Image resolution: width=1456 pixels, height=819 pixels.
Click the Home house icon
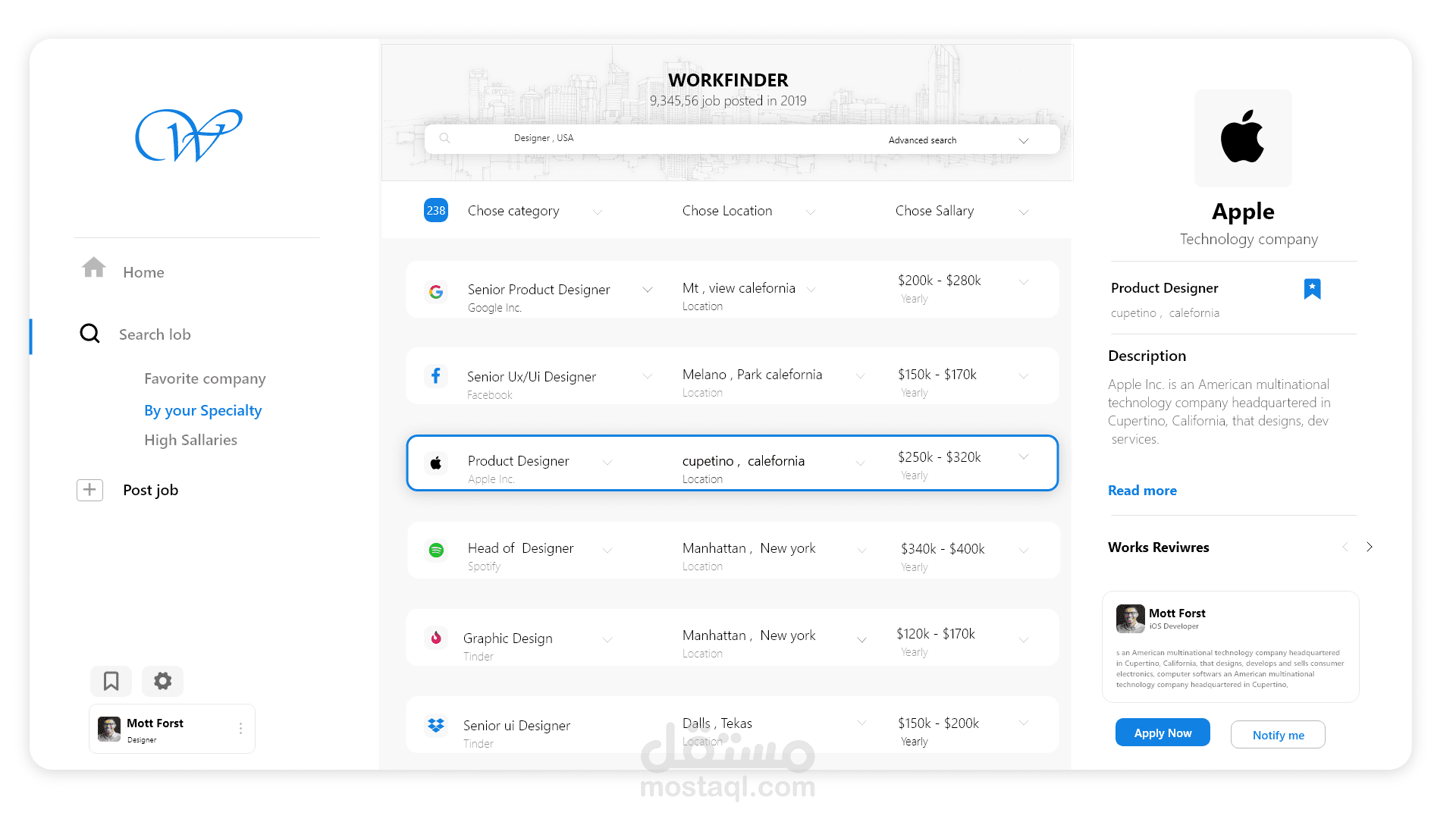(x=94, y=268)
